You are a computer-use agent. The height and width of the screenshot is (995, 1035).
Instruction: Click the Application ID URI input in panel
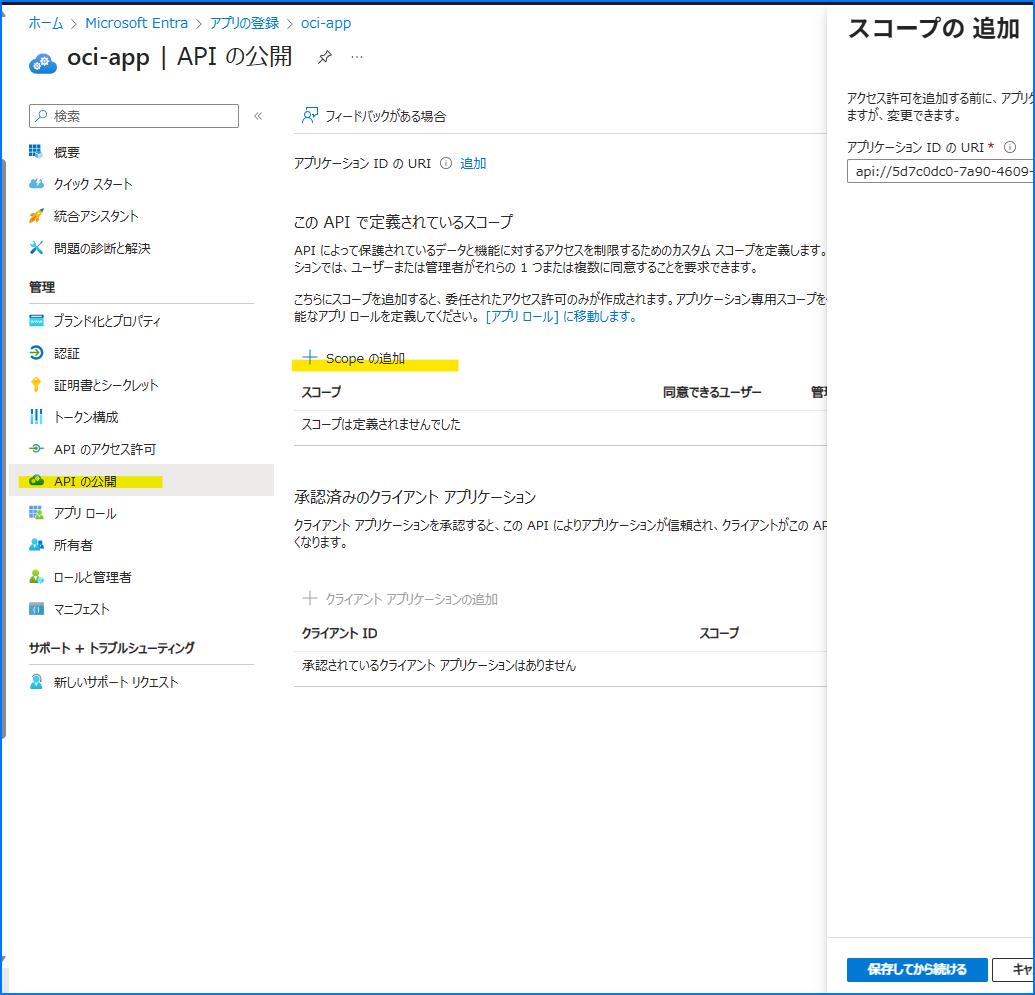point(941,171)
